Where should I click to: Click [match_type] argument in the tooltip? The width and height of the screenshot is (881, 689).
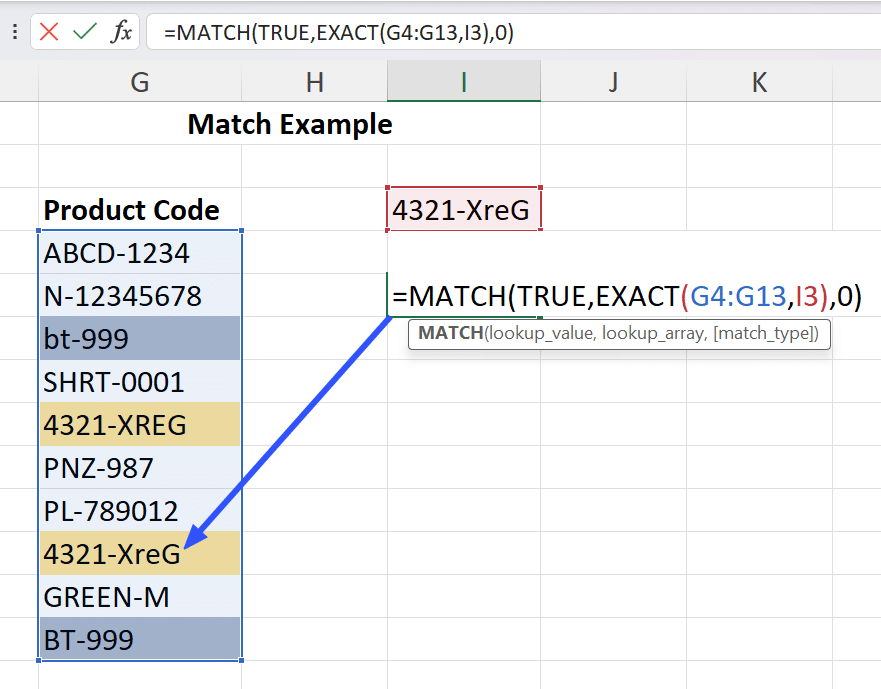click(x=763, y=334)
